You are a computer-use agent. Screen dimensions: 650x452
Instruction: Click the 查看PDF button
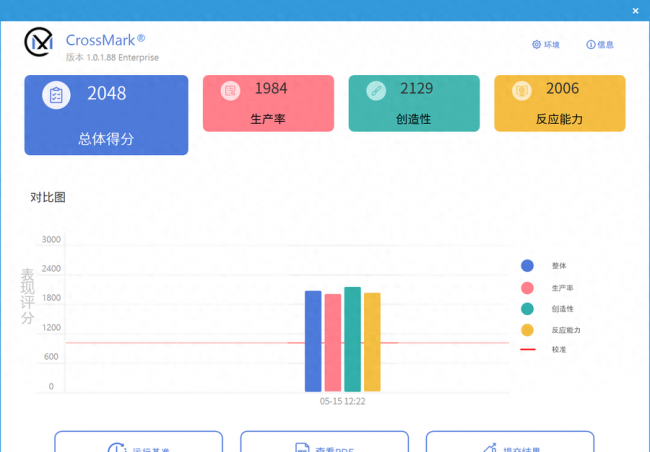click(x=324, y=442)
